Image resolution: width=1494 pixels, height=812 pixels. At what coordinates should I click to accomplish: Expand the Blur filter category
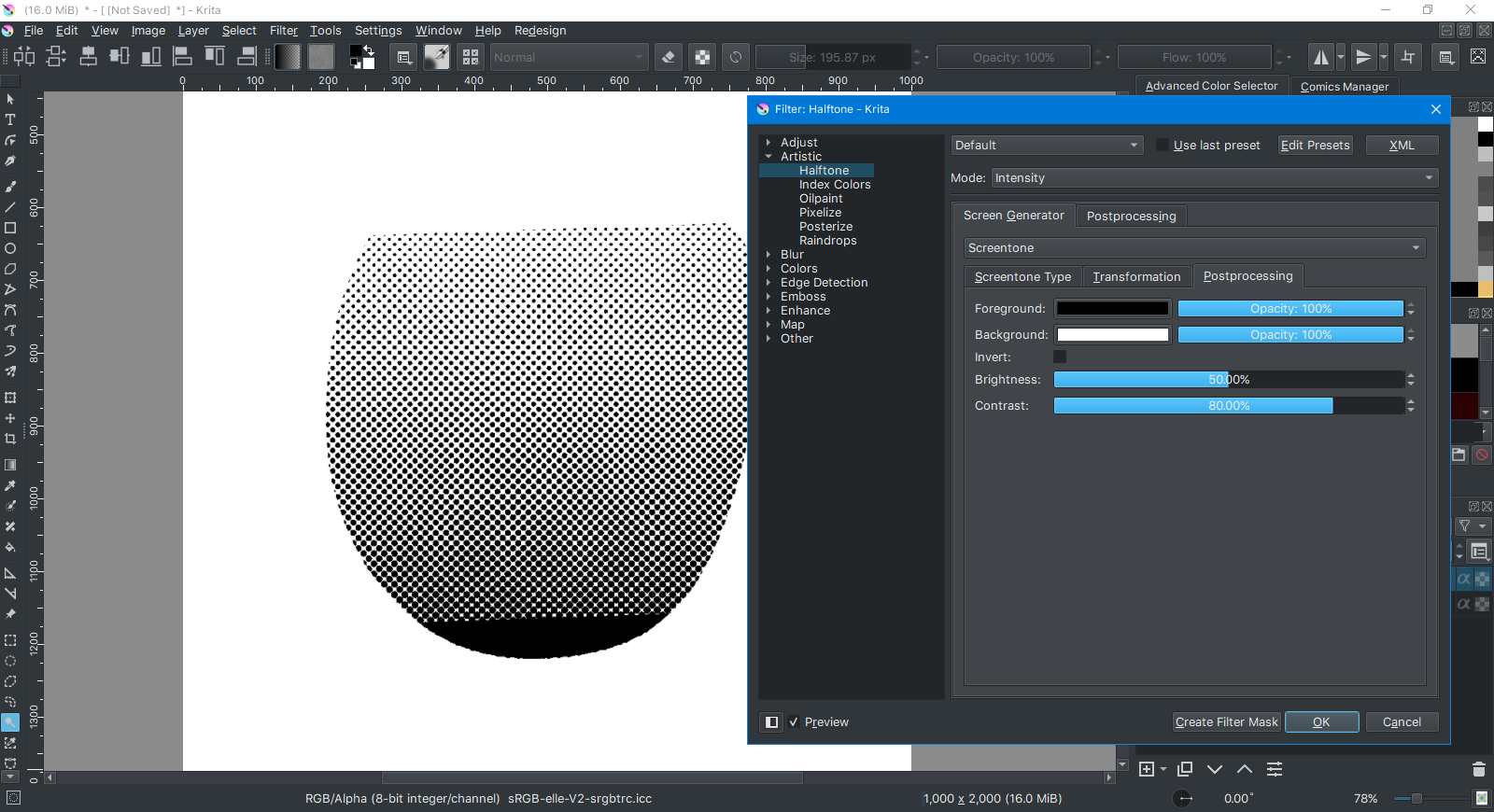pyautogui.click(x=768, y=255)
